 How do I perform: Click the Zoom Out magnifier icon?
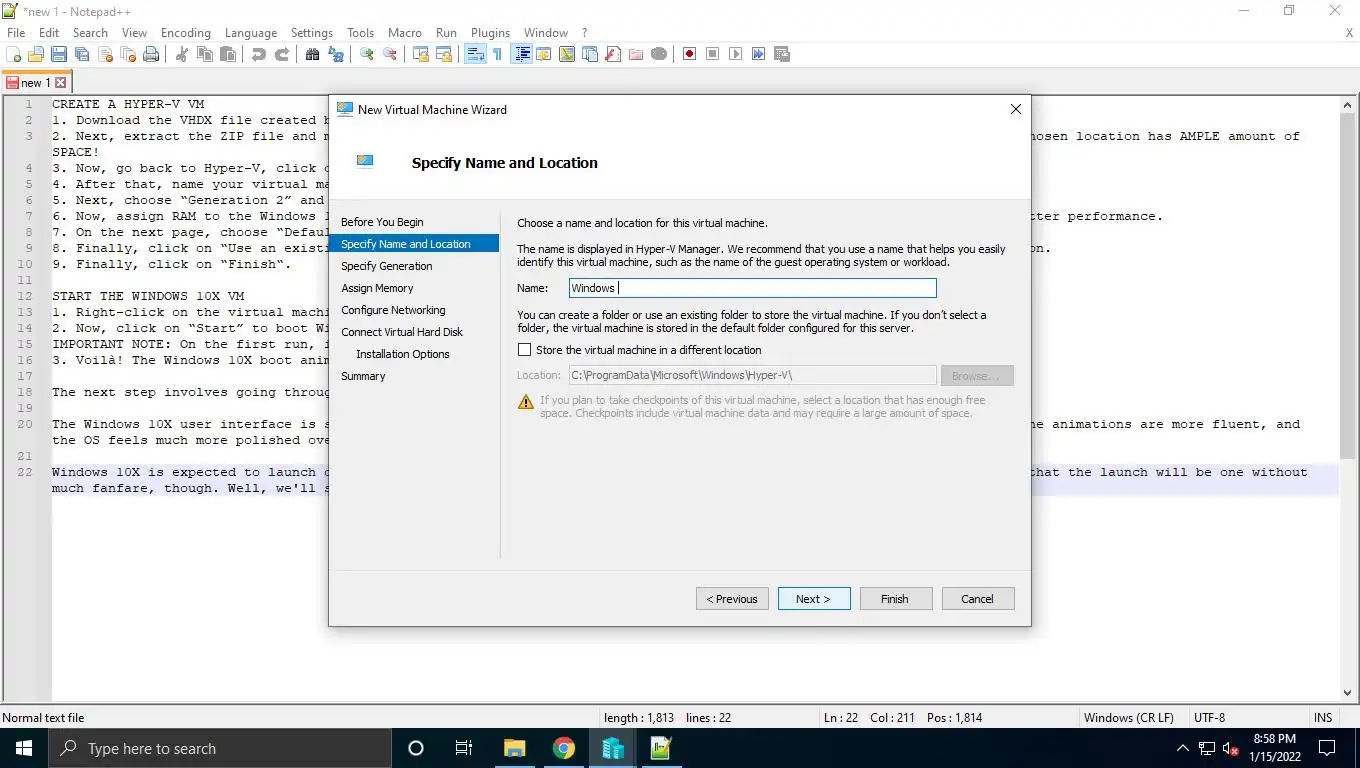click(x=389, y=54)
